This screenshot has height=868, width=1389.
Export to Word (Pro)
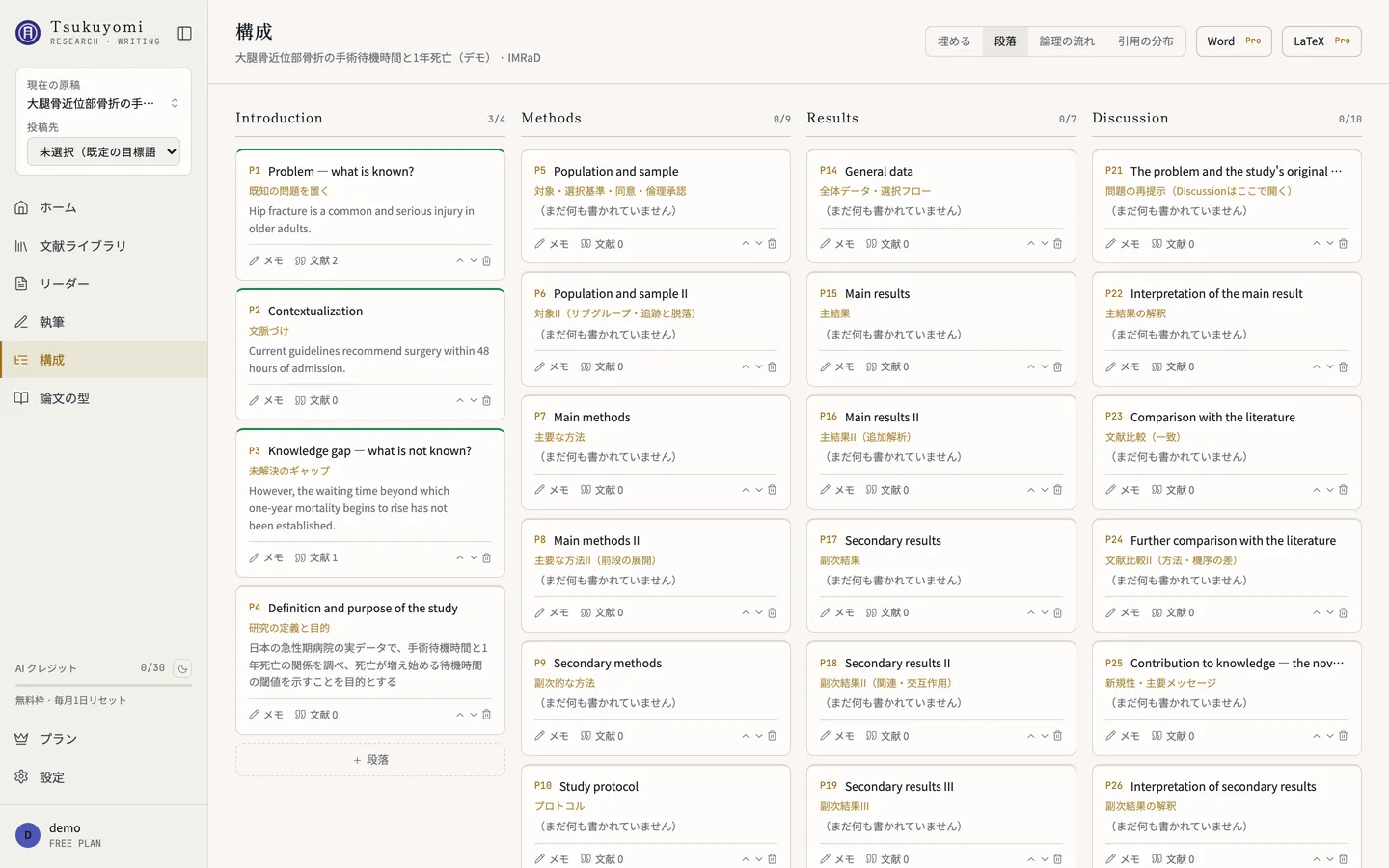click(1234, 41)
